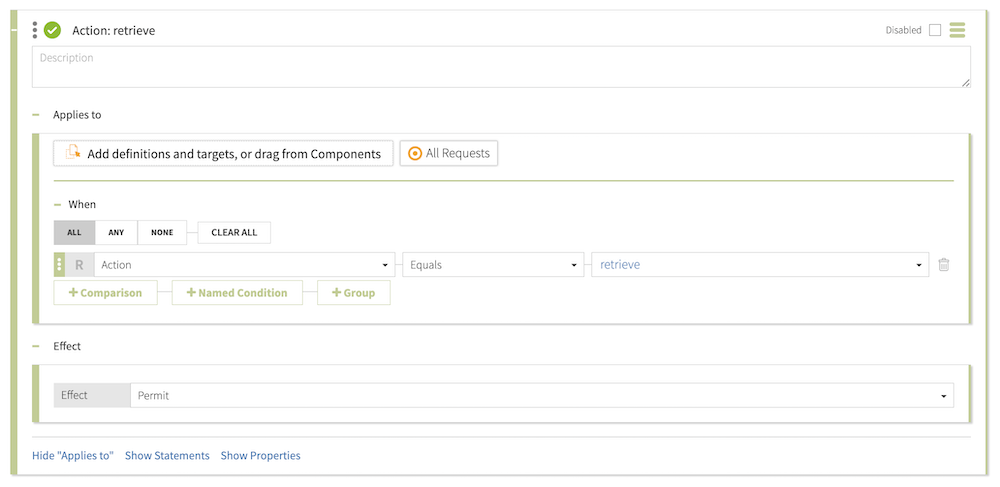Collapse the Applies to section
This screenshot has width=1000, height=487.
tap(36, 115)
